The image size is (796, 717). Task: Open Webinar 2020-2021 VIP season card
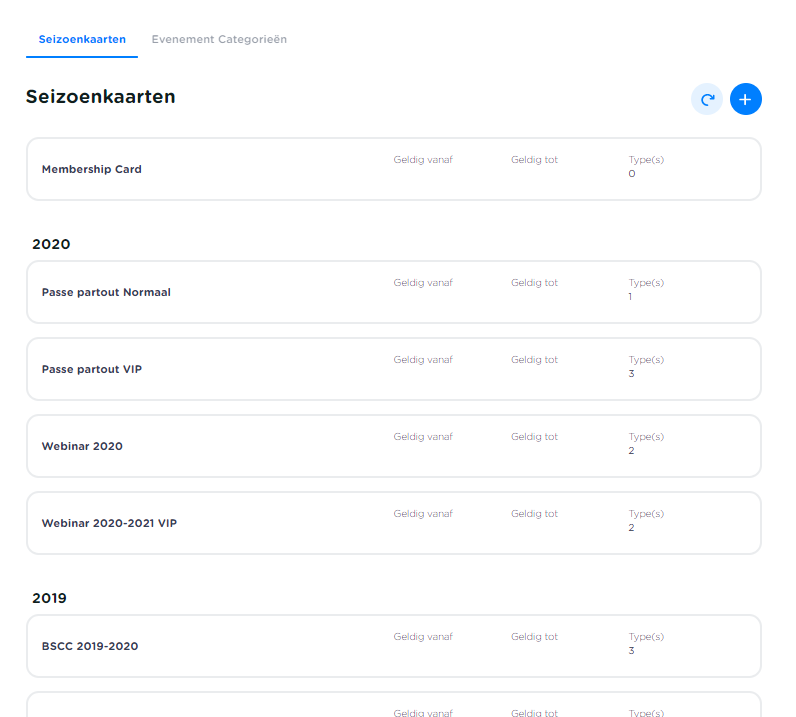pyautogui.click(x=109, y=523)
